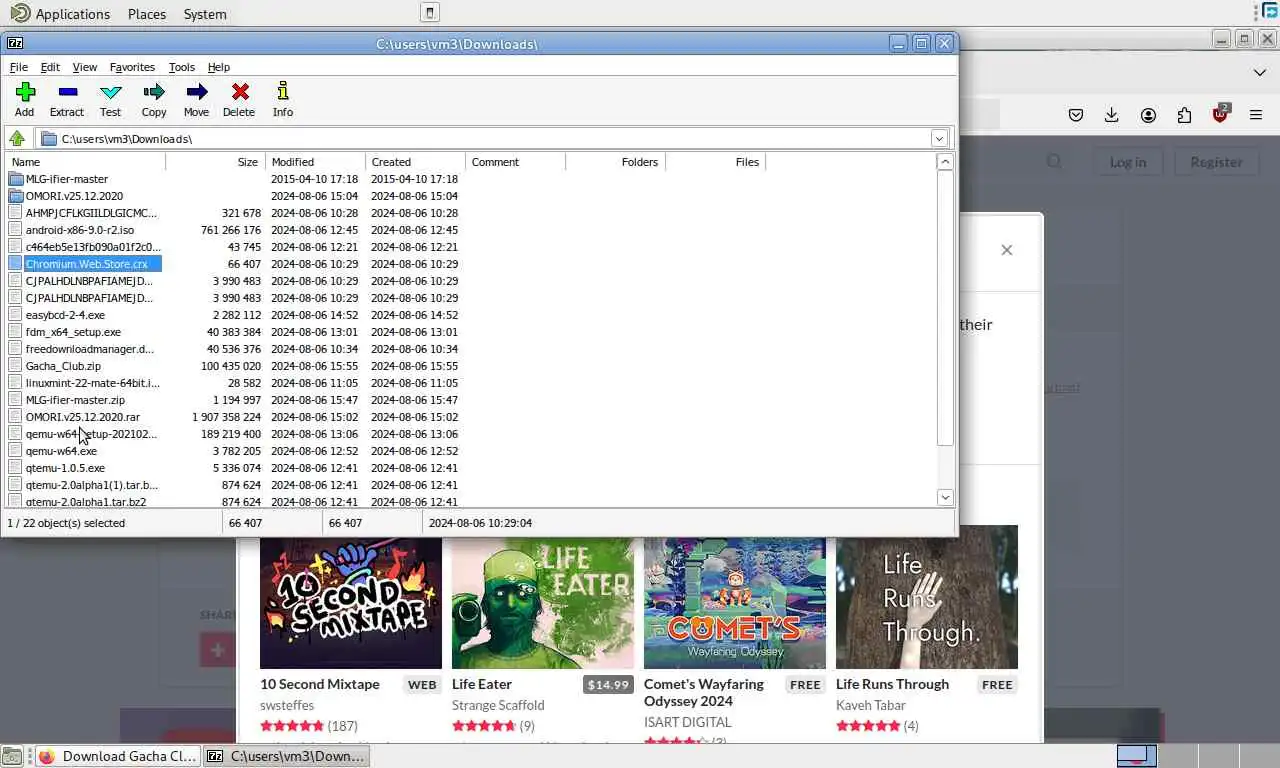Screen dimensions: 1280x768
Task: Click Log in button in browser
Action: click(x=1127, y=162)
